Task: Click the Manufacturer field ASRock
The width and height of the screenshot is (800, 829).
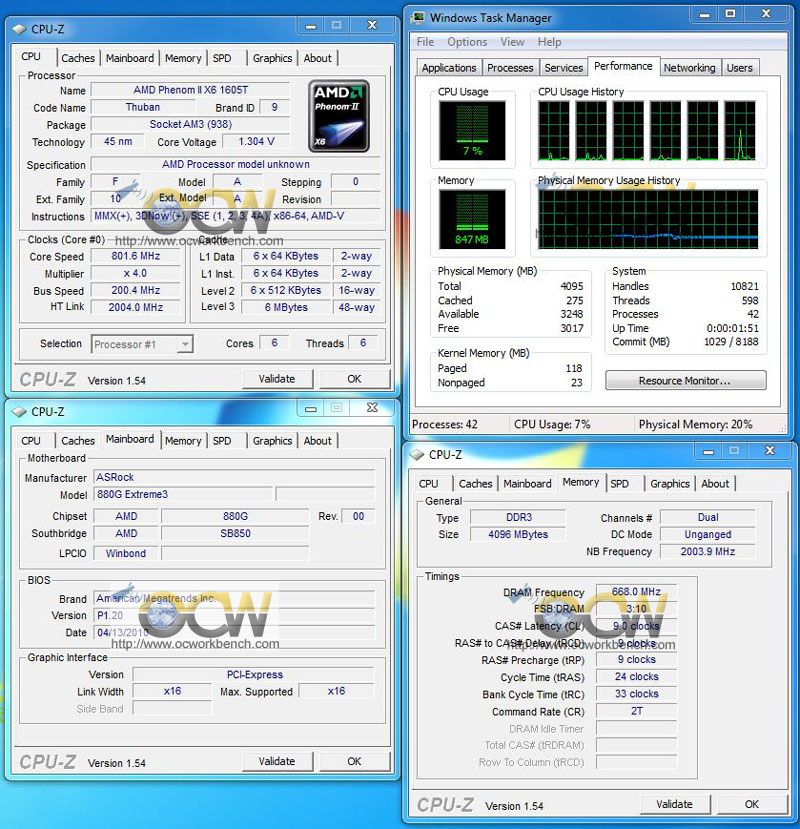Action: [x=234, y=477]
